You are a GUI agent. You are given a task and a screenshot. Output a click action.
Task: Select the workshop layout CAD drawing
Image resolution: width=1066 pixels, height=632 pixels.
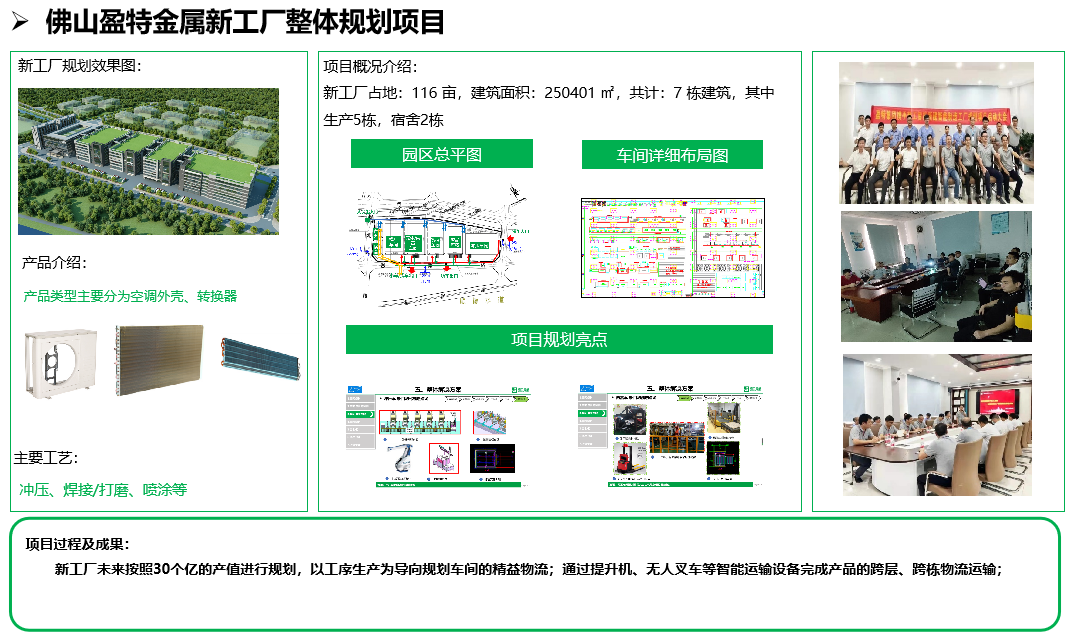tap(672, 248)
